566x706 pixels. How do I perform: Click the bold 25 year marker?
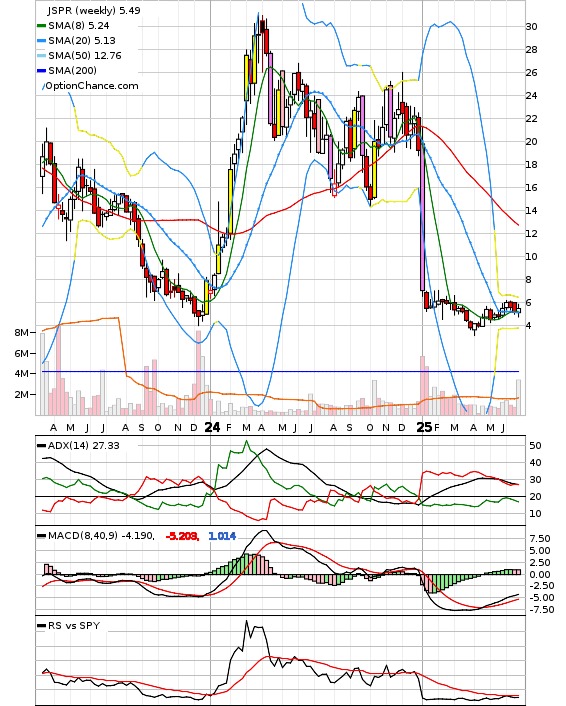click(x=424, y=427)
